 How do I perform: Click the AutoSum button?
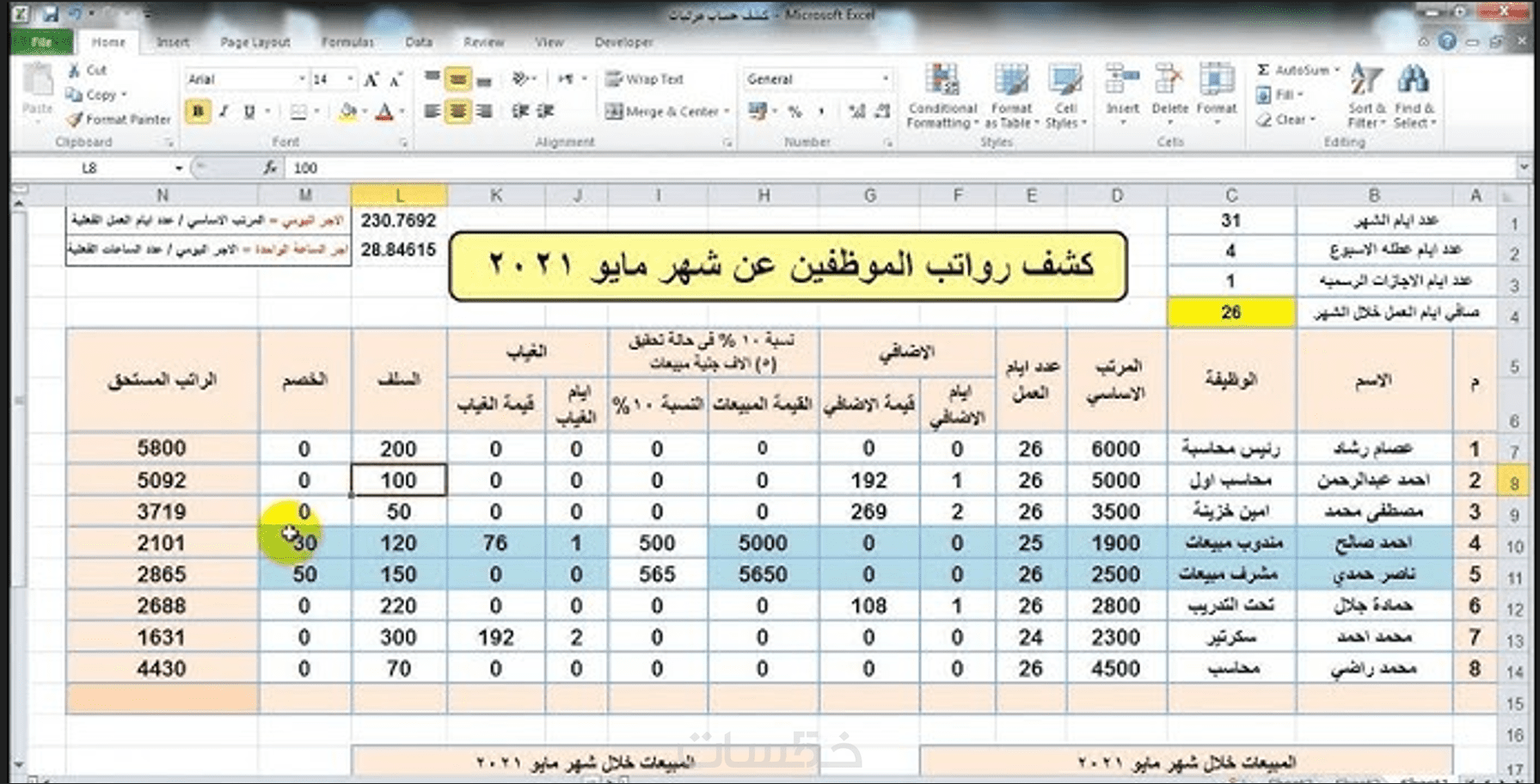[x=1293, y=70]
